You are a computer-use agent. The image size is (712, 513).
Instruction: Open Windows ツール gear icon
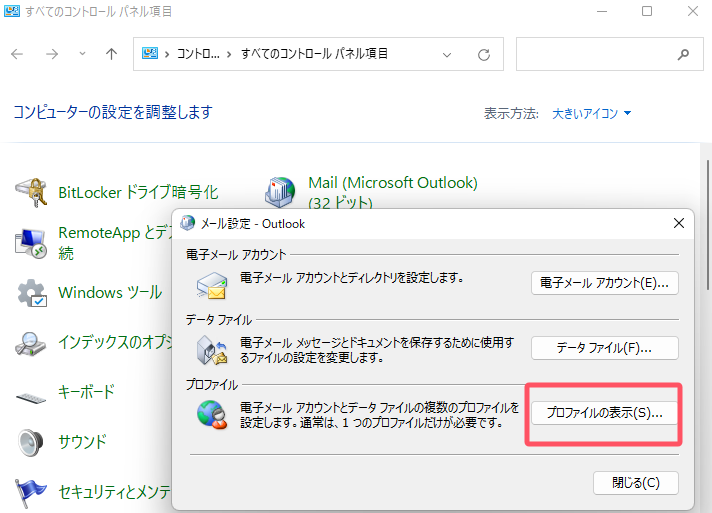click(32, 293)
